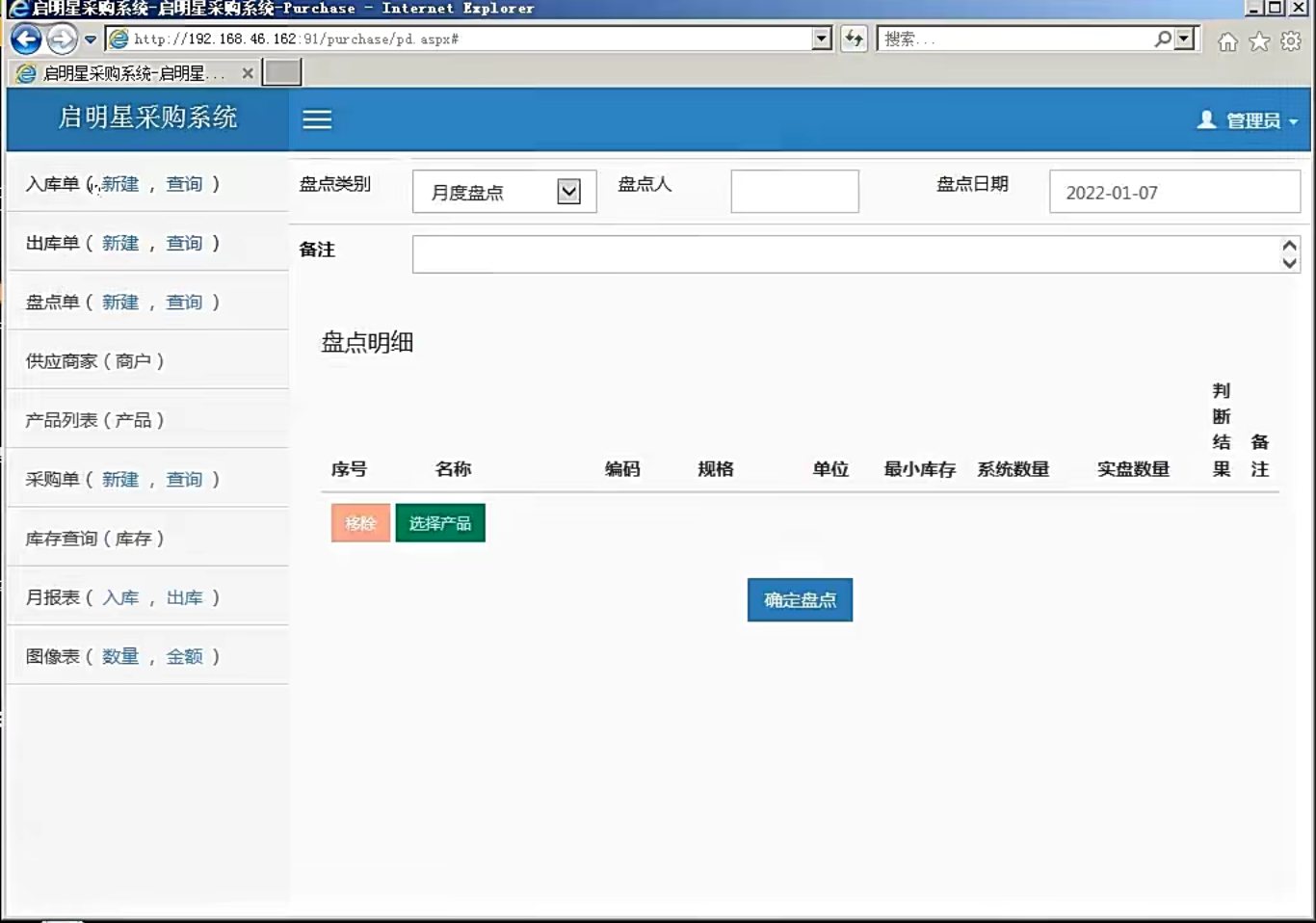Click the magnifier search icon

1163,40
